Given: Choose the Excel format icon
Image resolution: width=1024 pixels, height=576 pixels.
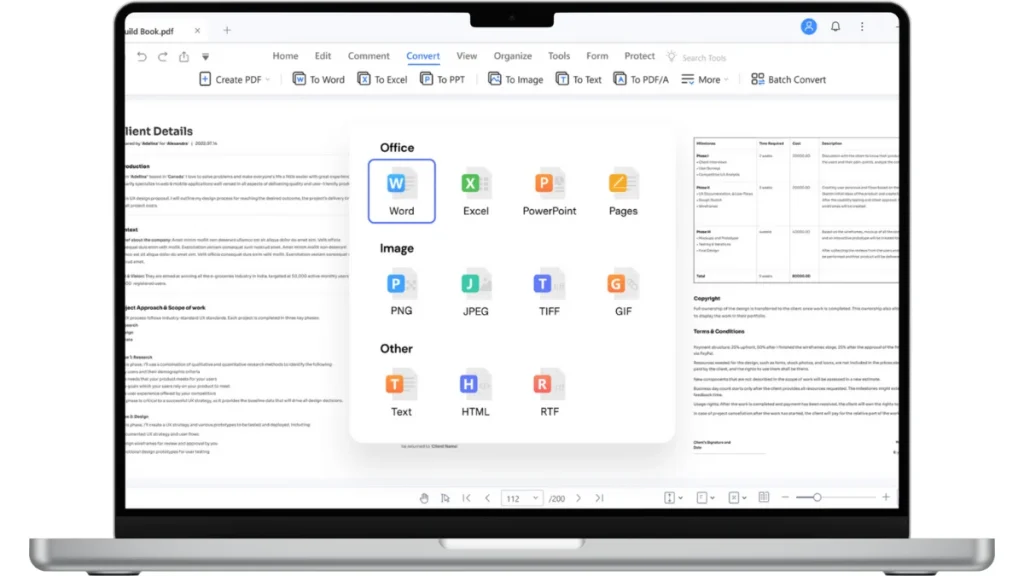Looking at the screenshot, I should point(475,191).
